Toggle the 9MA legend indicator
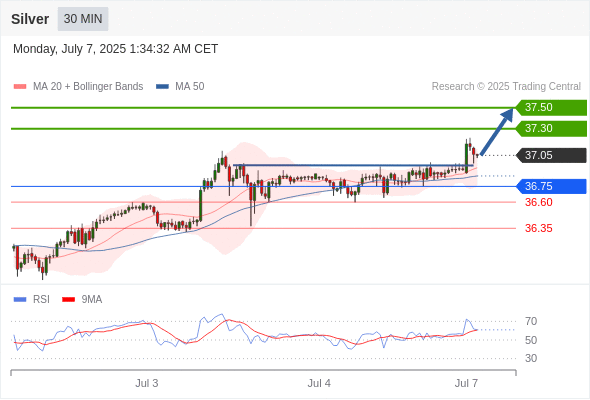Viewport: 590px width, 400px height. 68,300
